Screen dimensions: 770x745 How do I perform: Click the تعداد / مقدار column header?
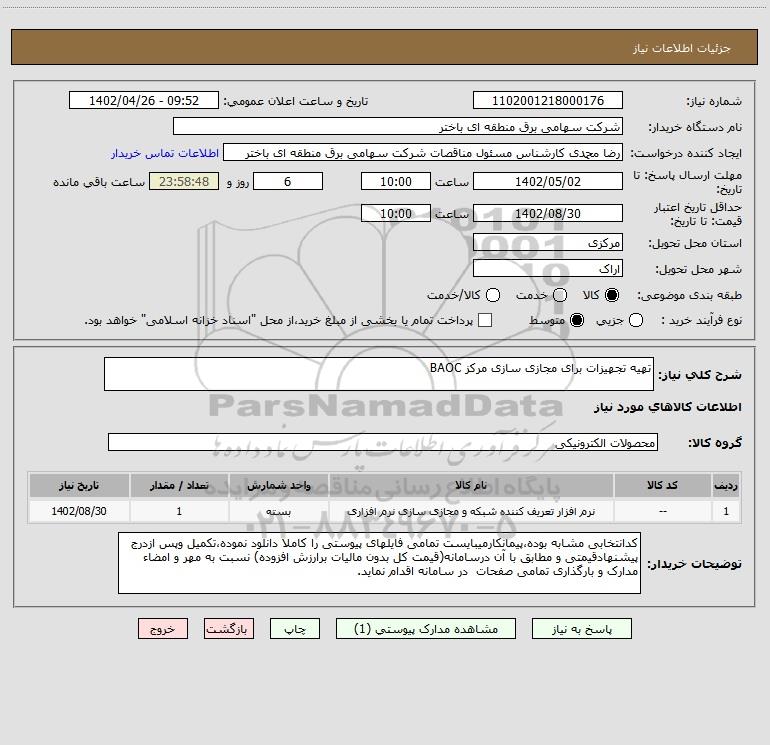tap(179, 486)
